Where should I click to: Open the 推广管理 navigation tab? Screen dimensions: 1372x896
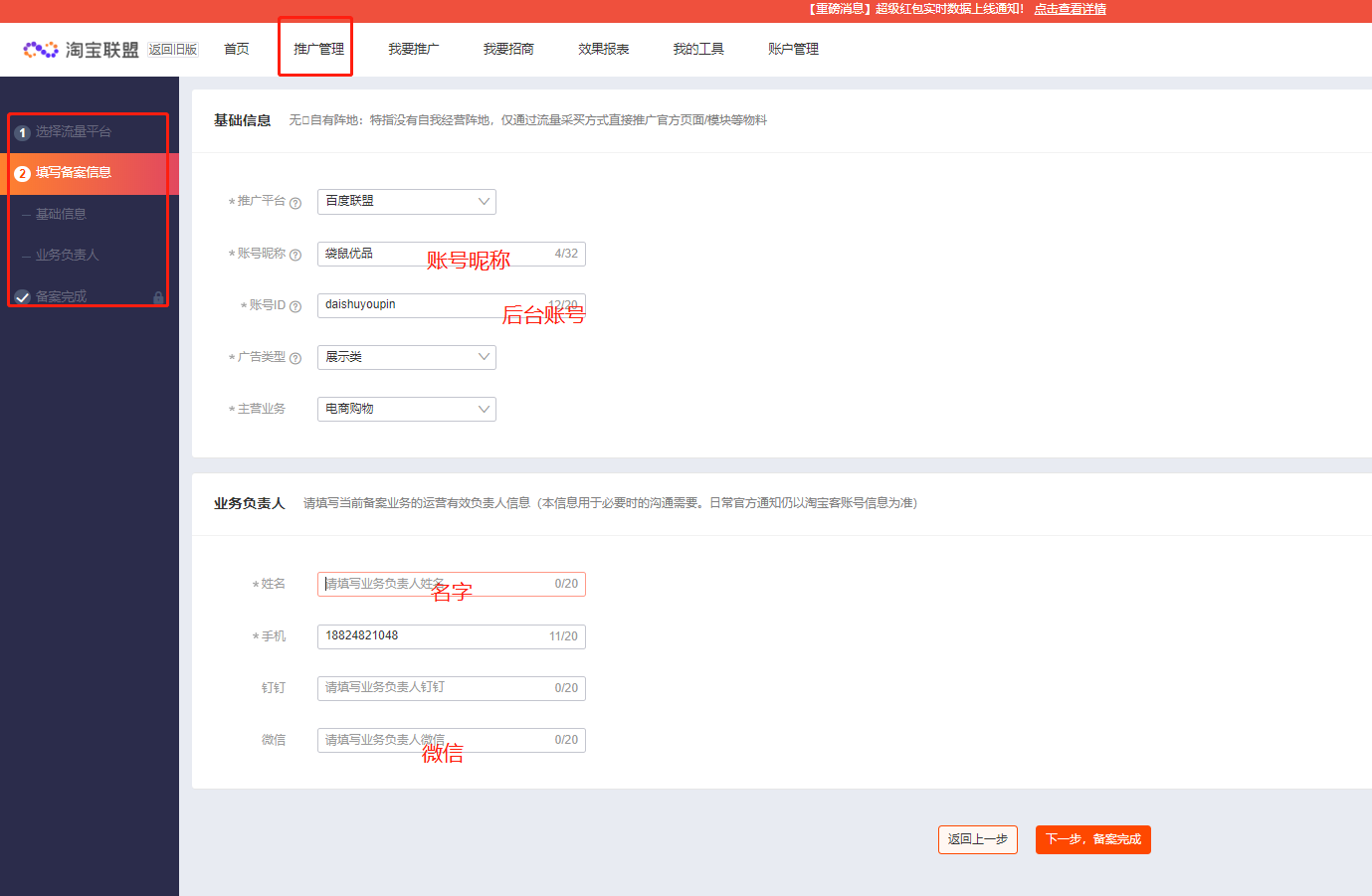pos(318,49)
